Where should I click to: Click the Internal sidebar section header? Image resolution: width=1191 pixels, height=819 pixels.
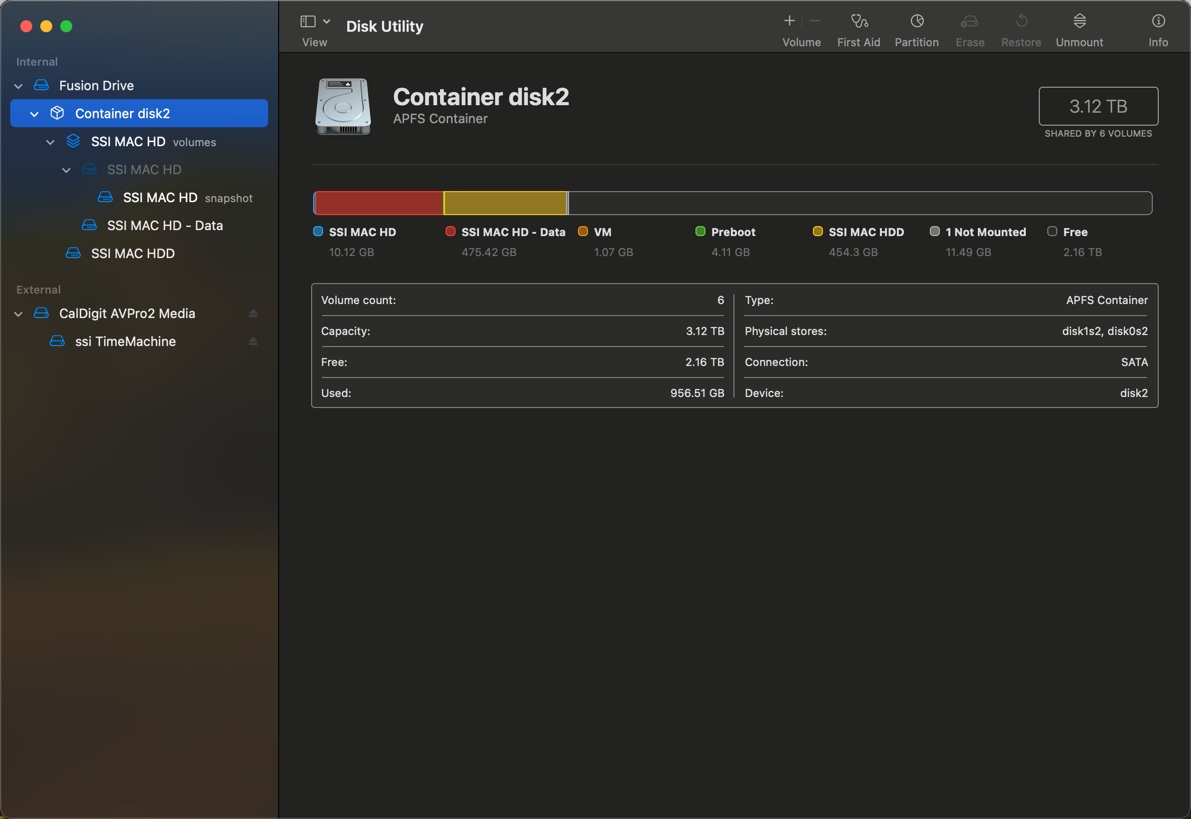click(36, 62)
